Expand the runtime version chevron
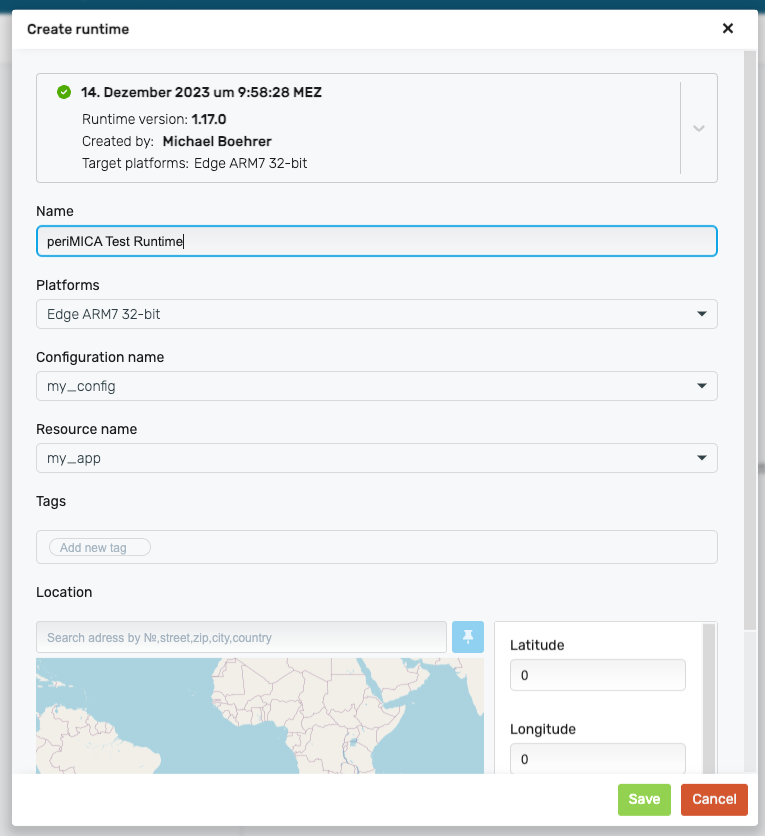 (699, 128)
